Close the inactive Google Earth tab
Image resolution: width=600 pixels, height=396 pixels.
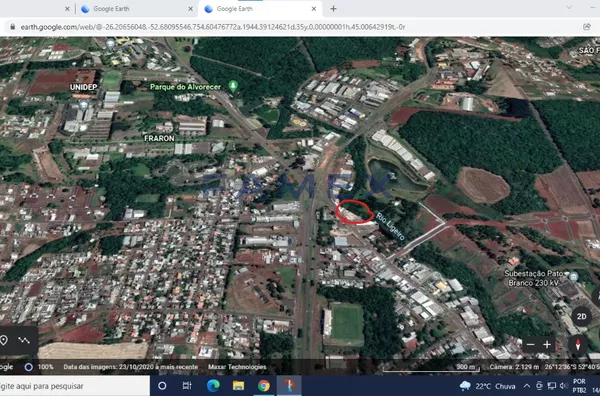[191, 9]
